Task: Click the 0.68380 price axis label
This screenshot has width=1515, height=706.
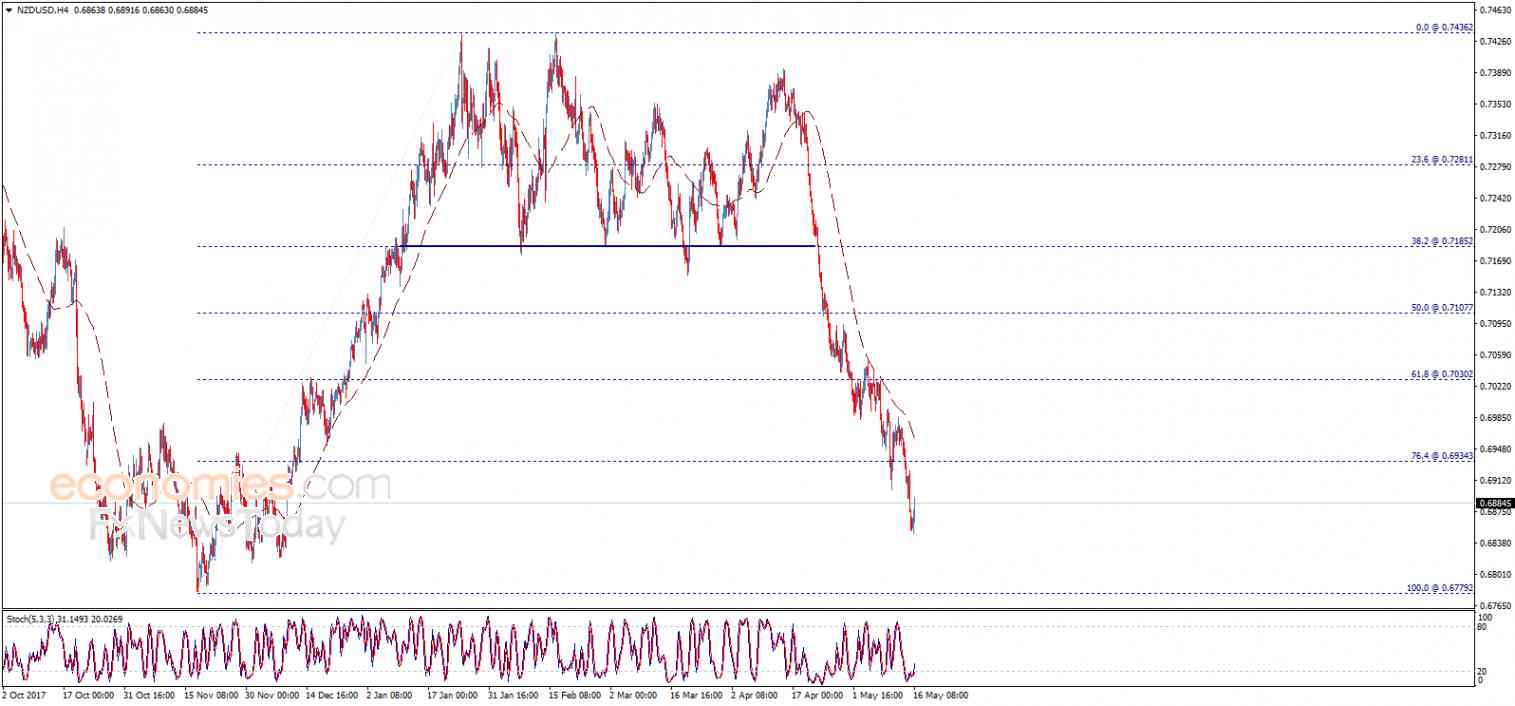Action: 1494,543
